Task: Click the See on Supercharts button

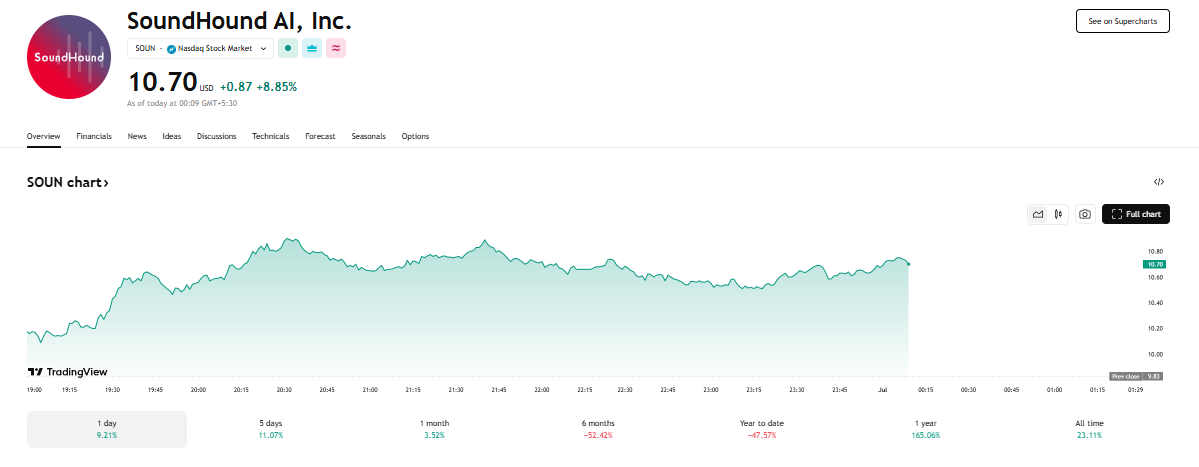Action: click(1123, 21)
